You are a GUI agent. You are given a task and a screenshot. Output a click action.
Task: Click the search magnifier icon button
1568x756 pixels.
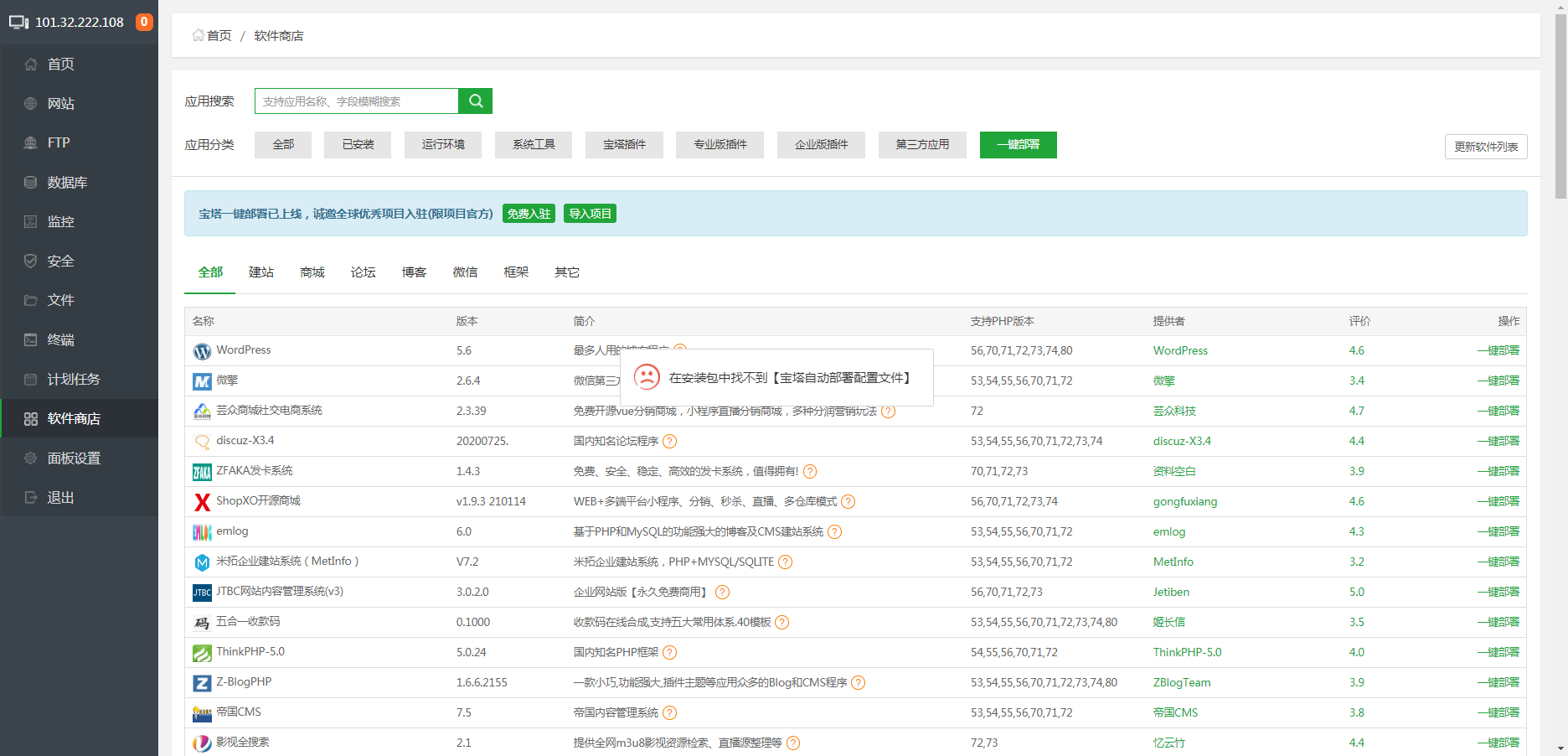point(475,101)
